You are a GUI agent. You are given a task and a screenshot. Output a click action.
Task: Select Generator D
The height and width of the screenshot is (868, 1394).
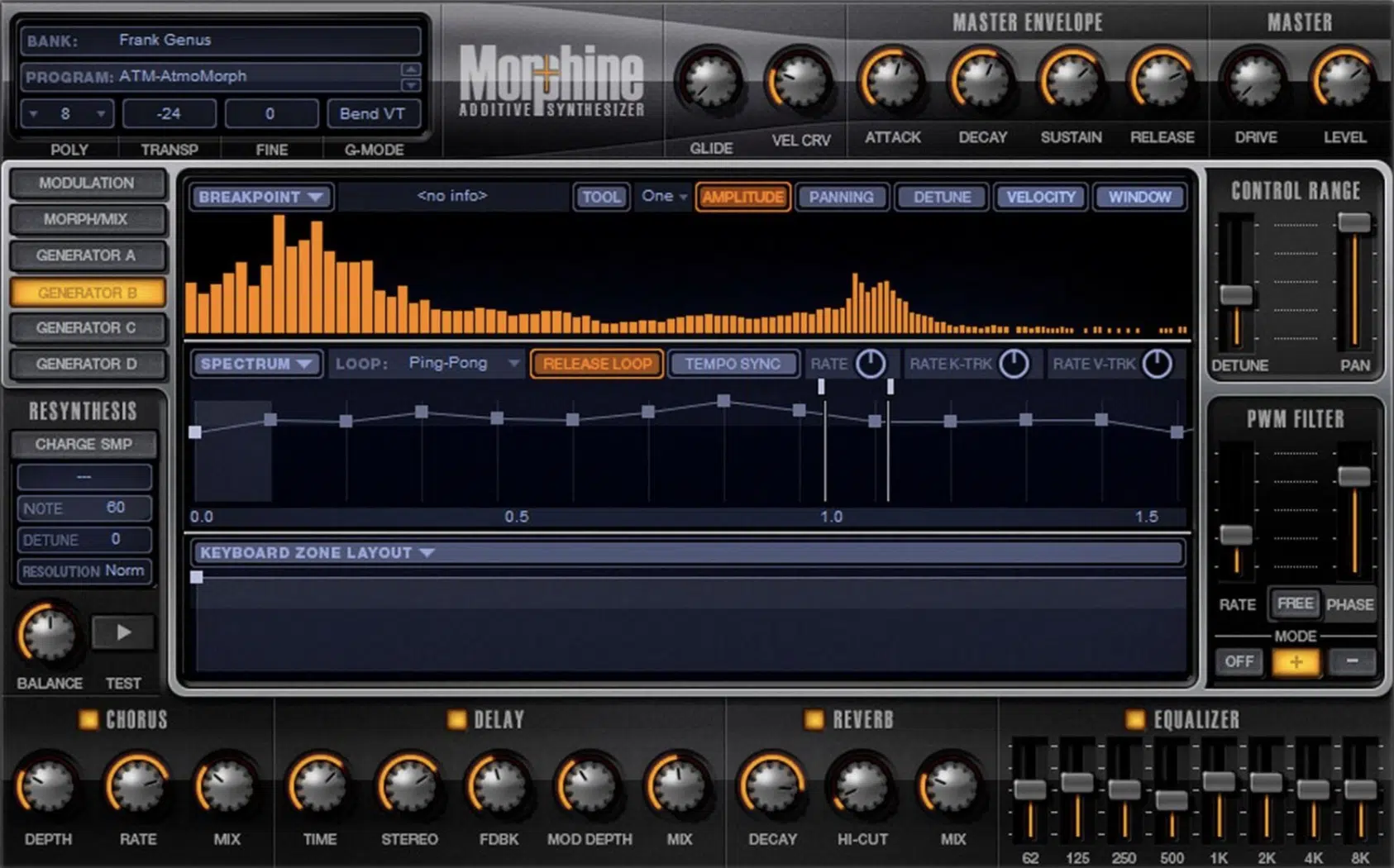coord(87,364)
